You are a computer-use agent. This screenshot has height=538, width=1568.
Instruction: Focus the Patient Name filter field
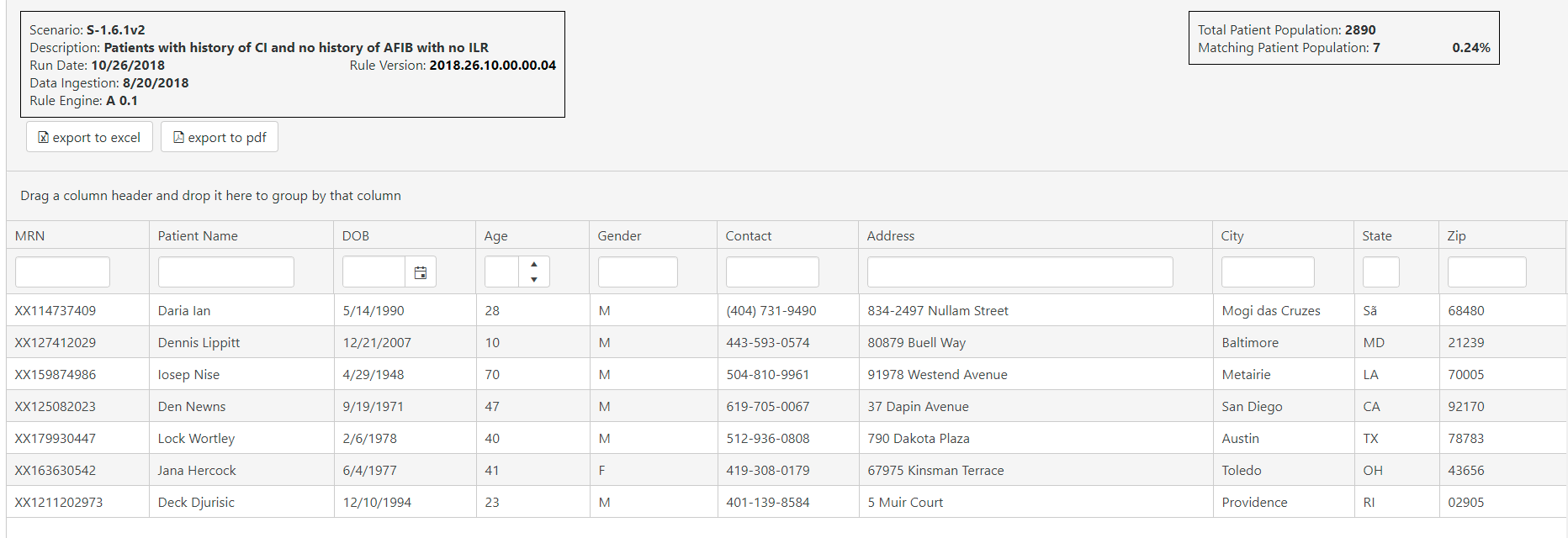click(225, 272)
